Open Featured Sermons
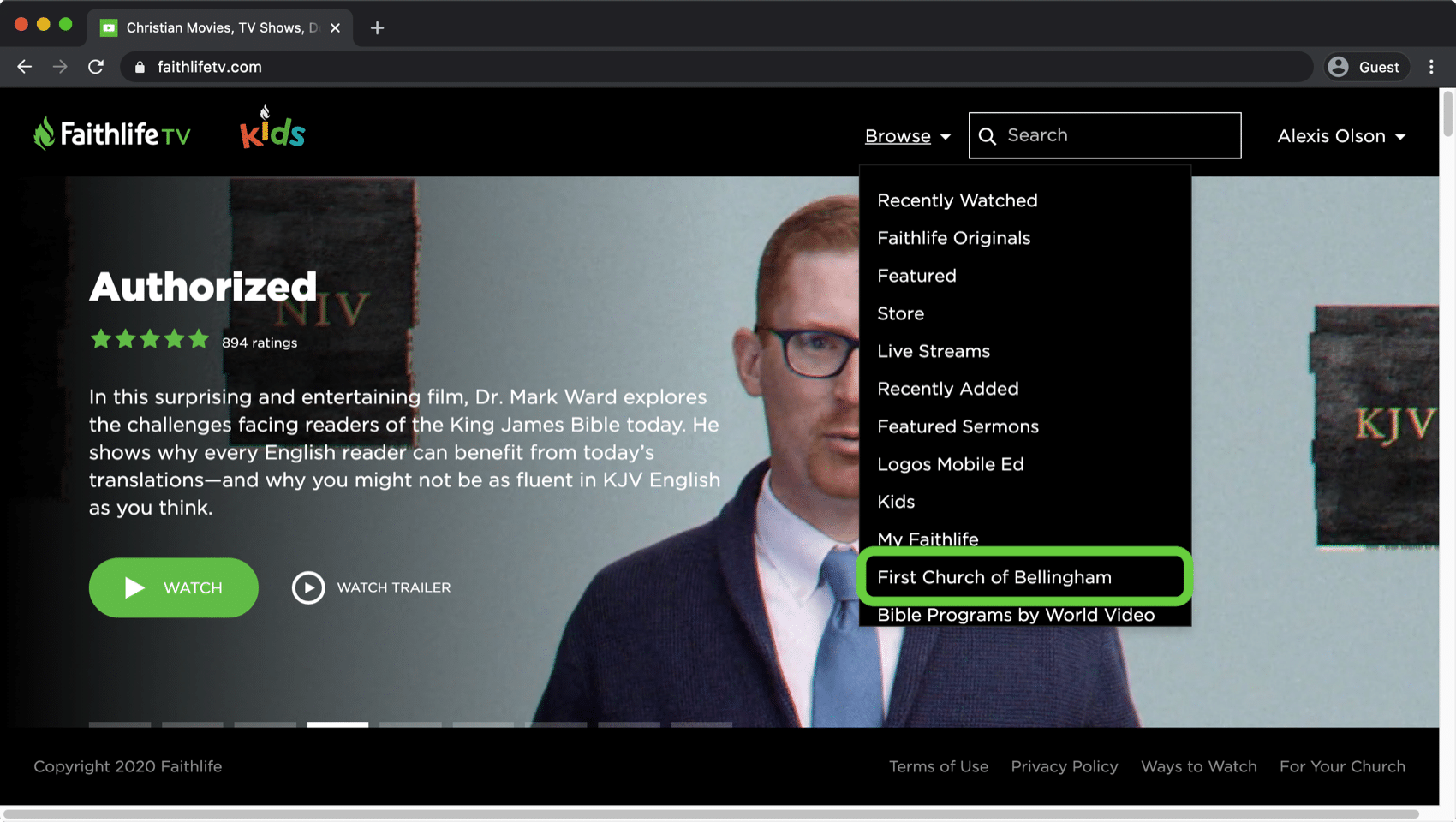1456x822 pixels. click(x=958, y=426)
